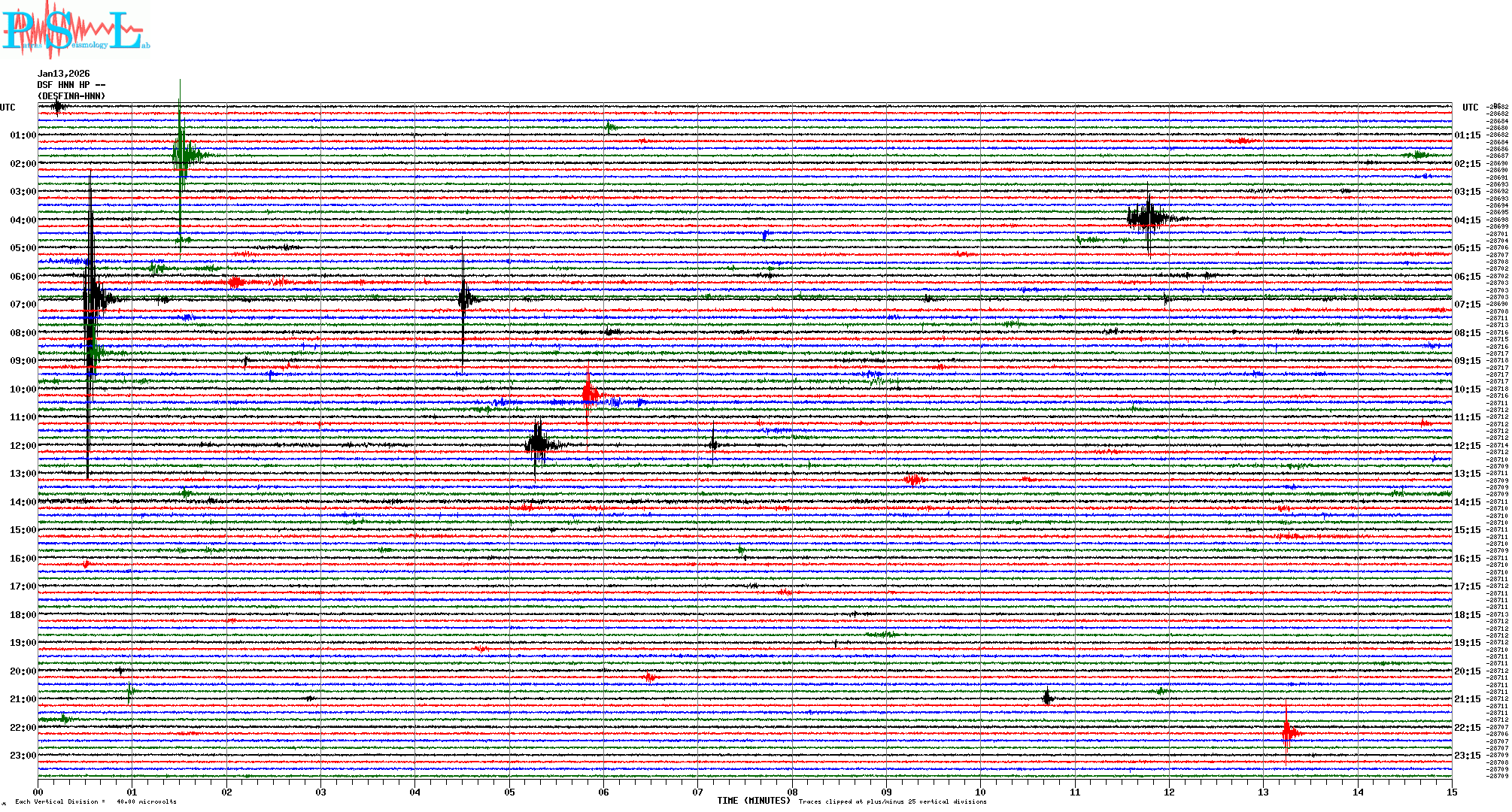Select the 01:00 hour label

tap(23, 135)
